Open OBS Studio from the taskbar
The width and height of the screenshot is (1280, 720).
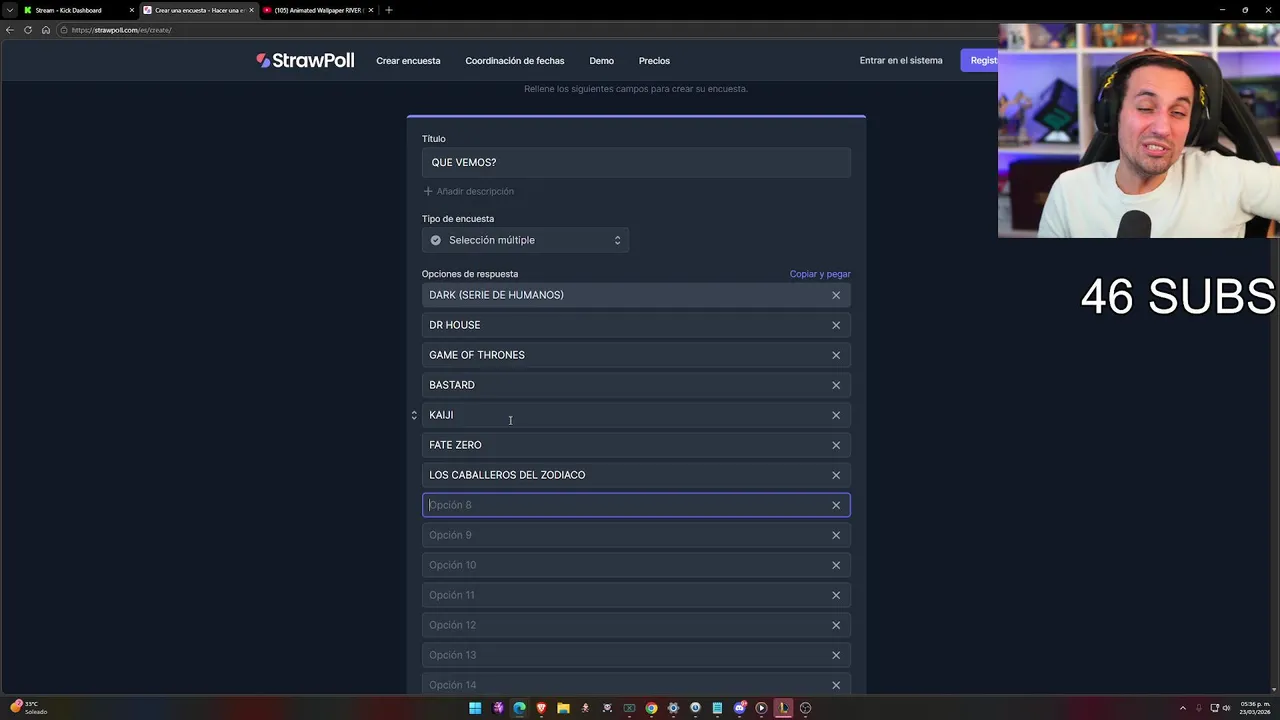point(805,708)
